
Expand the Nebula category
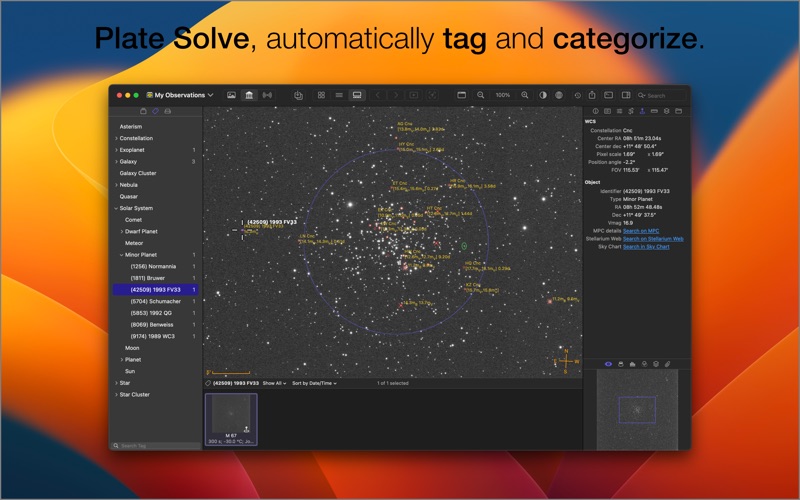tap(116, 185)
